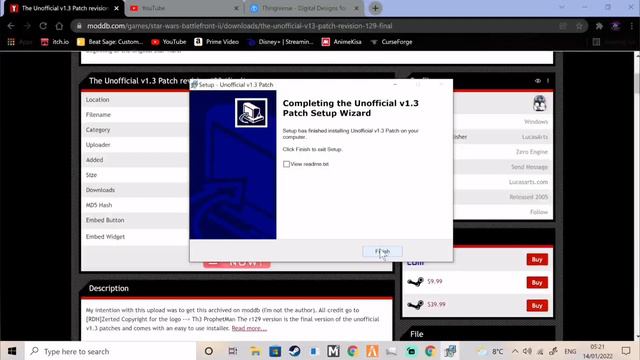Screen dimensions: 640x360
Task: Click the top Buy button in store list
Action: pos(537,260)
